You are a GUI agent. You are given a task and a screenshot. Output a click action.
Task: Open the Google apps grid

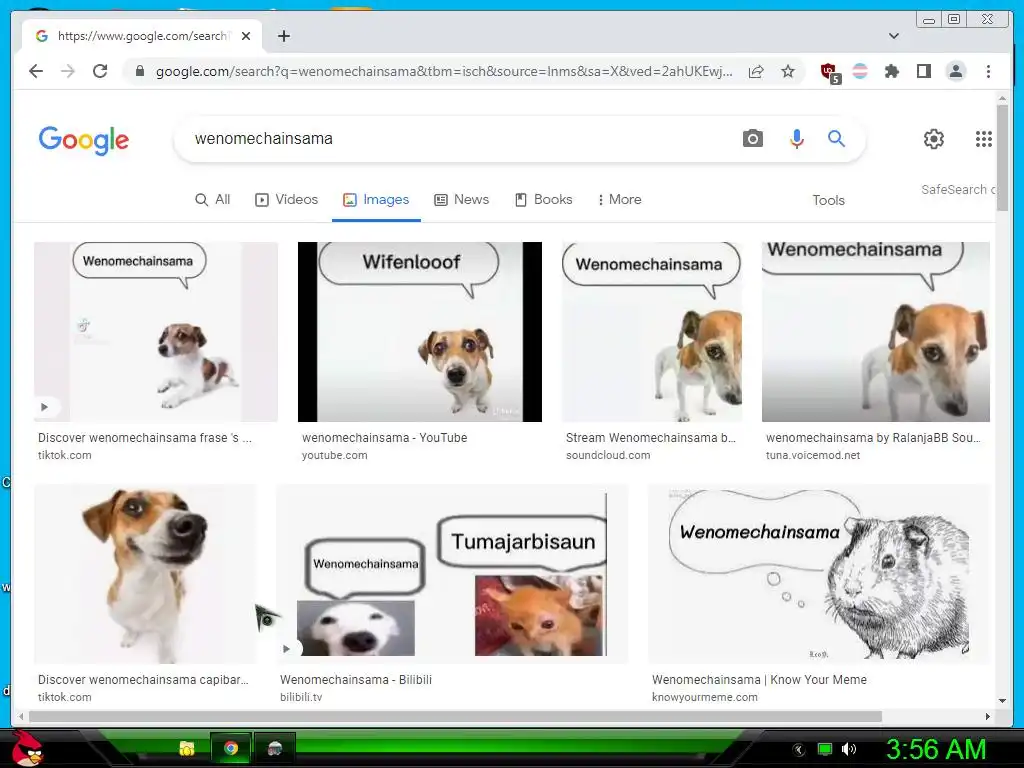(x=984, y=138)
